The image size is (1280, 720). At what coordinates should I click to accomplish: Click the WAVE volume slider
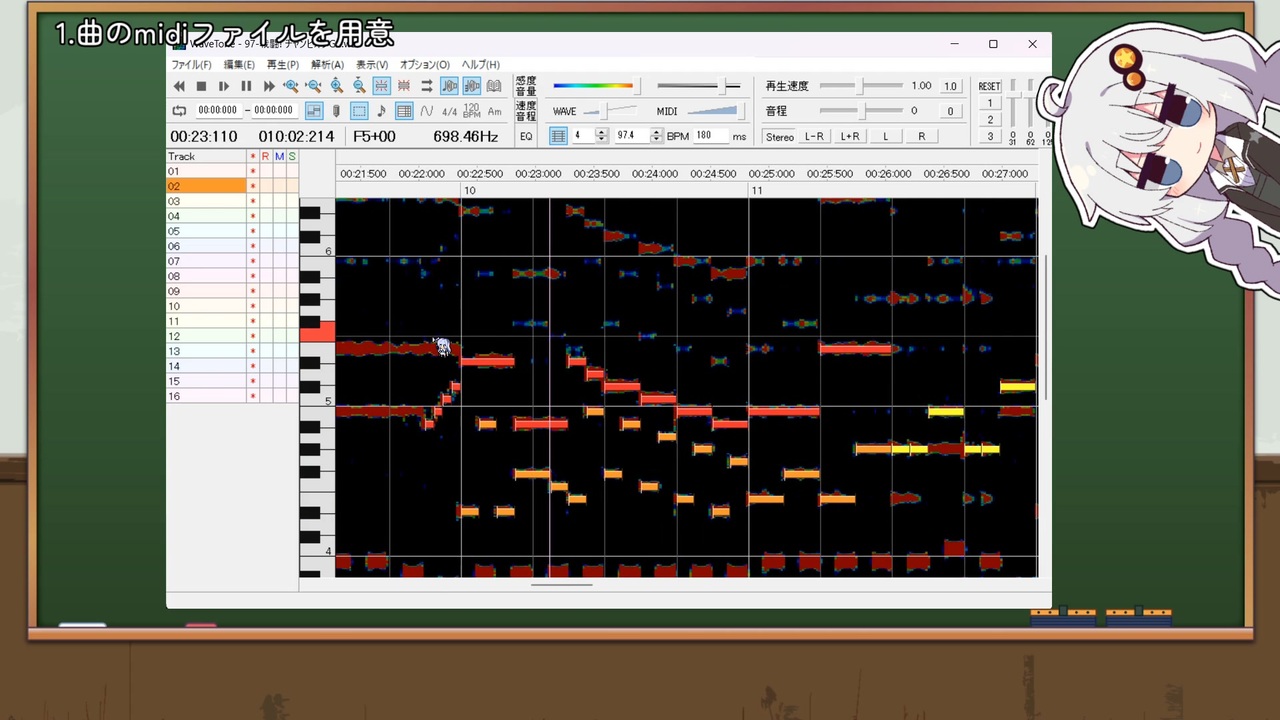609,111
